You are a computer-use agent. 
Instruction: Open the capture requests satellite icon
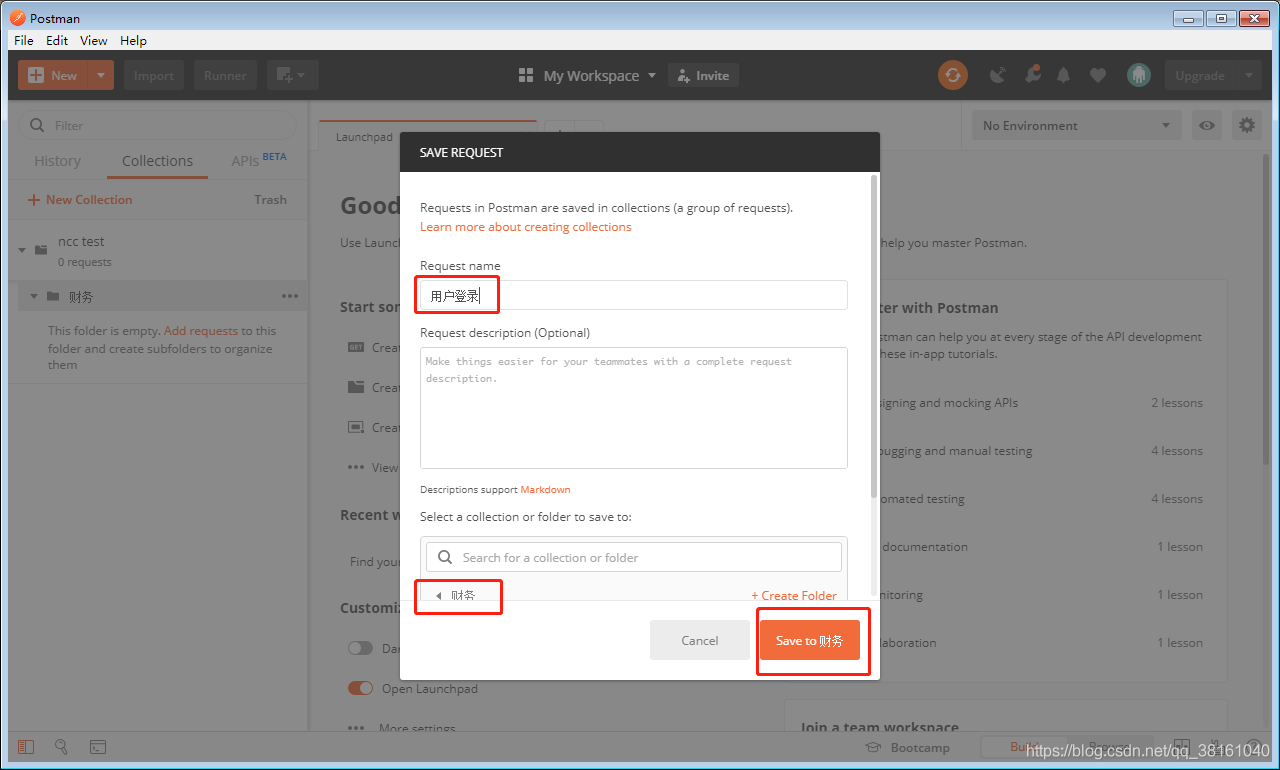click(997, 75)
